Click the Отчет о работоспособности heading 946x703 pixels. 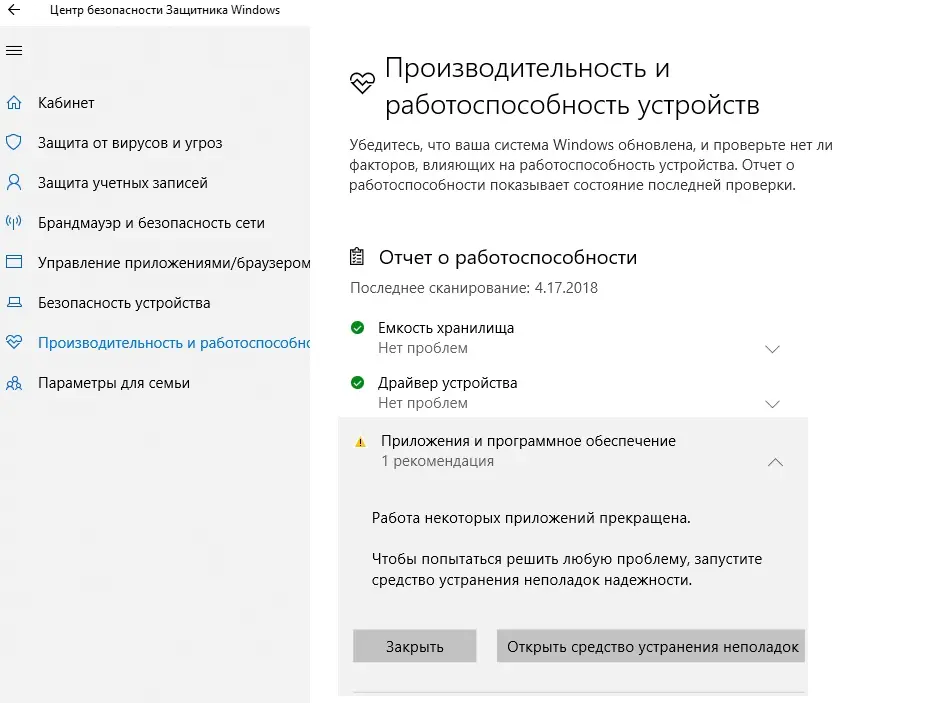click(507, 257)
